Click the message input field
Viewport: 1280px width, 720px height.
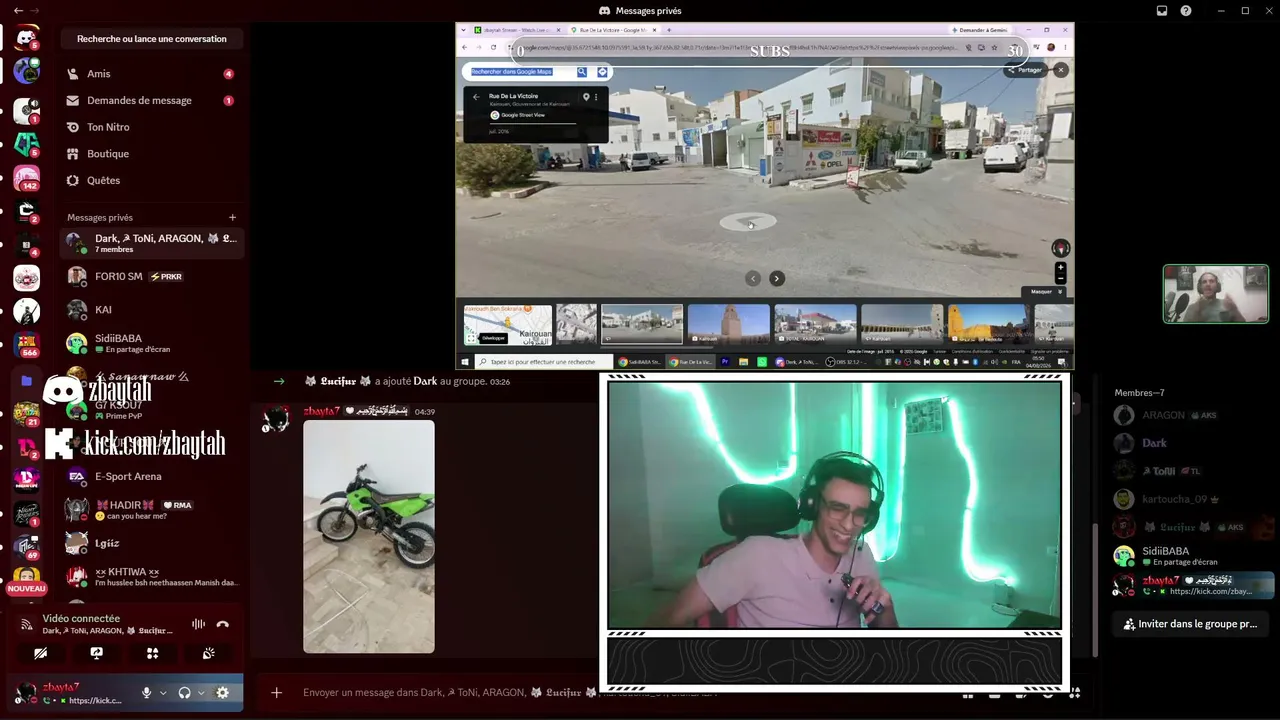(450, 692)
